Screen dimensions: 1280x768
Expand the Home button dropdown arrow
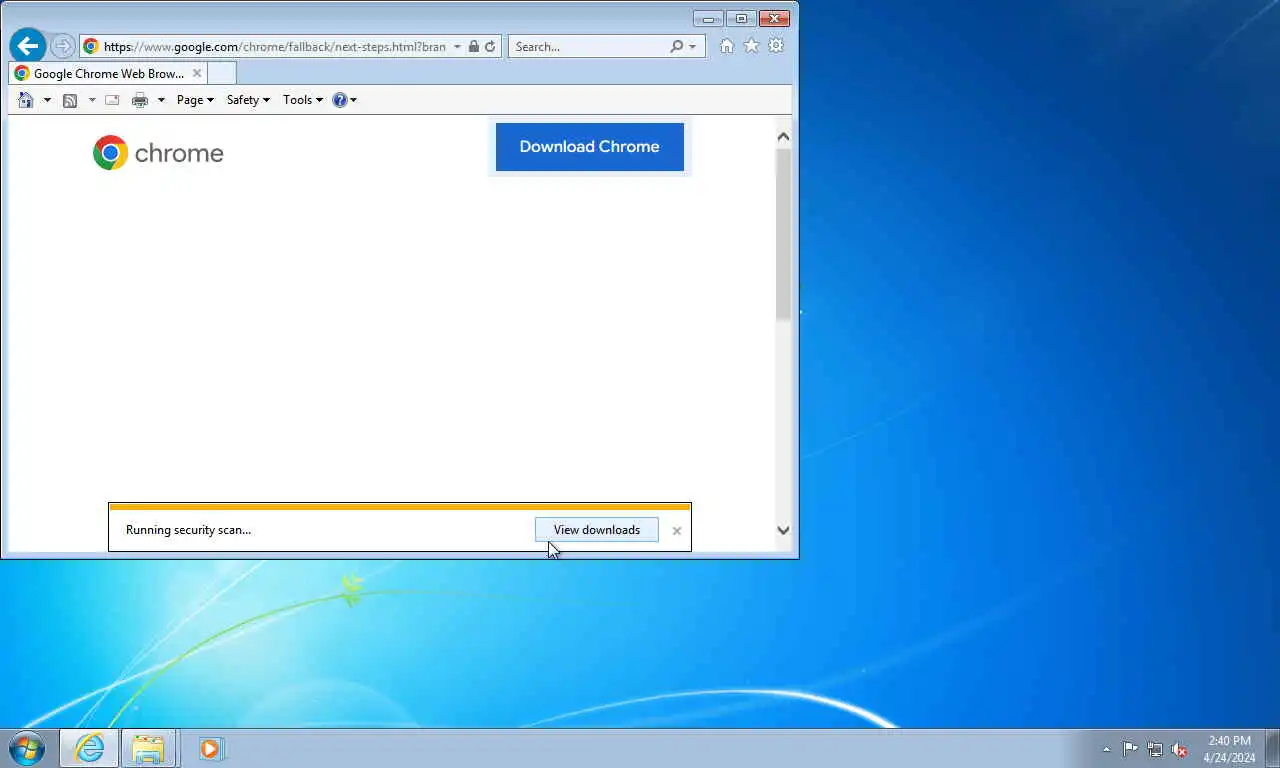(46, 100)
